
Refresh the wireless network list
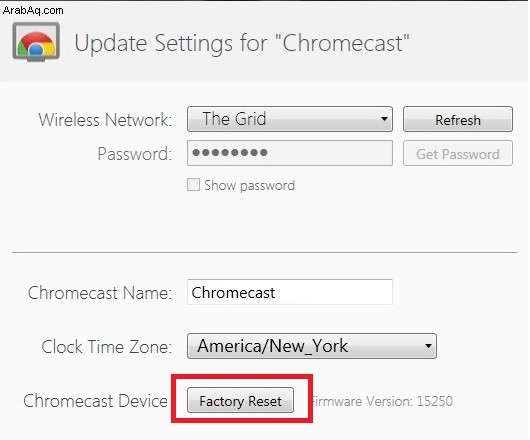point(458,119)
